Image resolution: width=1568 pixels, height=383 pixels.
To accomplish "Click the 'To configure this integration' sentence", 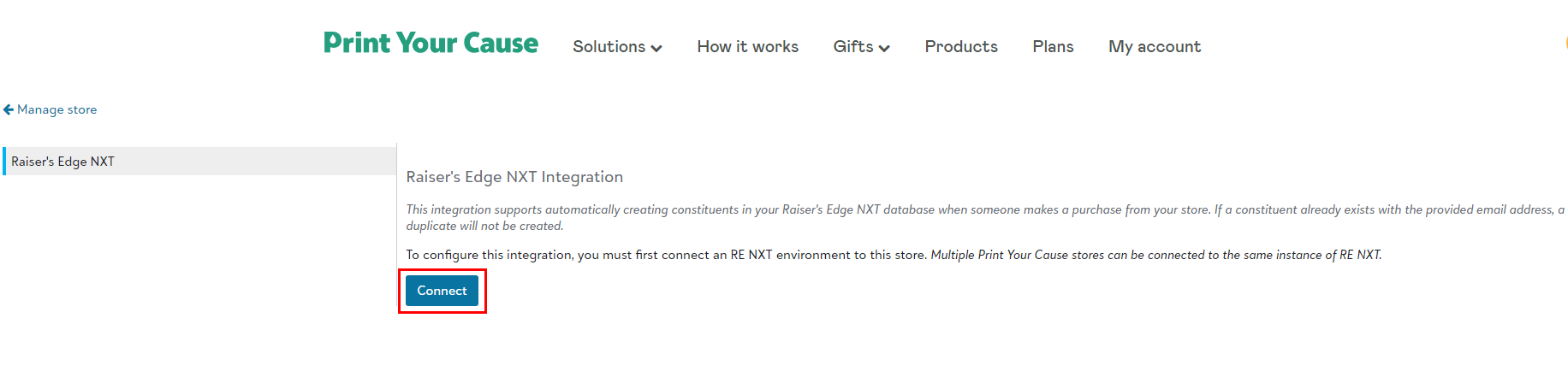I will pos(666,255).
